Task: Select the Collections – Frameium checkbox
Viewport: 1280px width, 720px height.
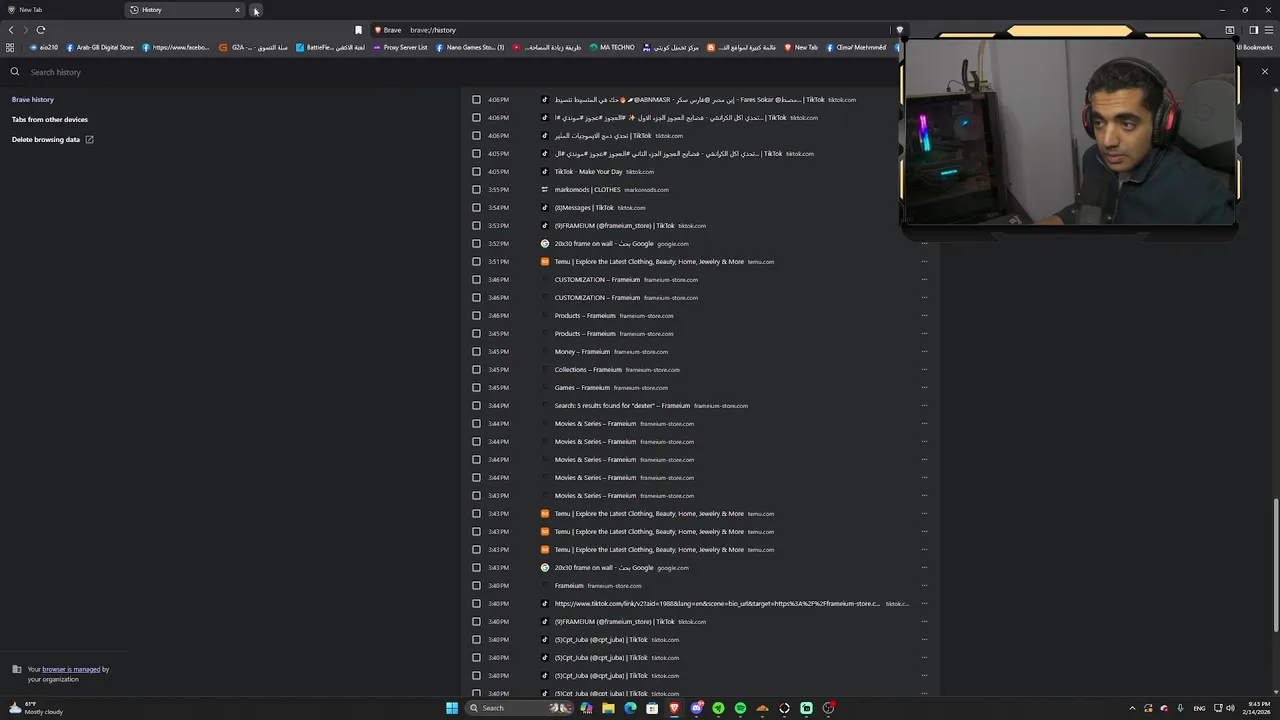Action: pyautogui.click(x=476, y=370)
